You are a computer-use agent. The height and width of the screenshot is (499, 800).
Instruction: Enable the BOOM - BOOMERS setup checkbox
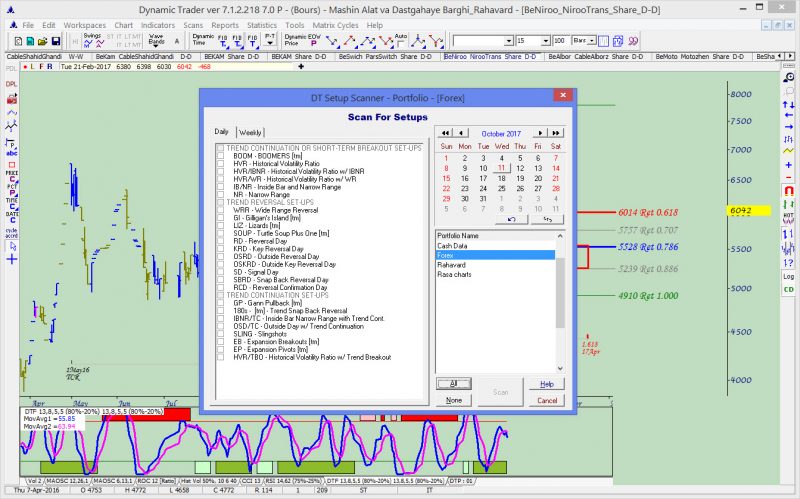221,156
